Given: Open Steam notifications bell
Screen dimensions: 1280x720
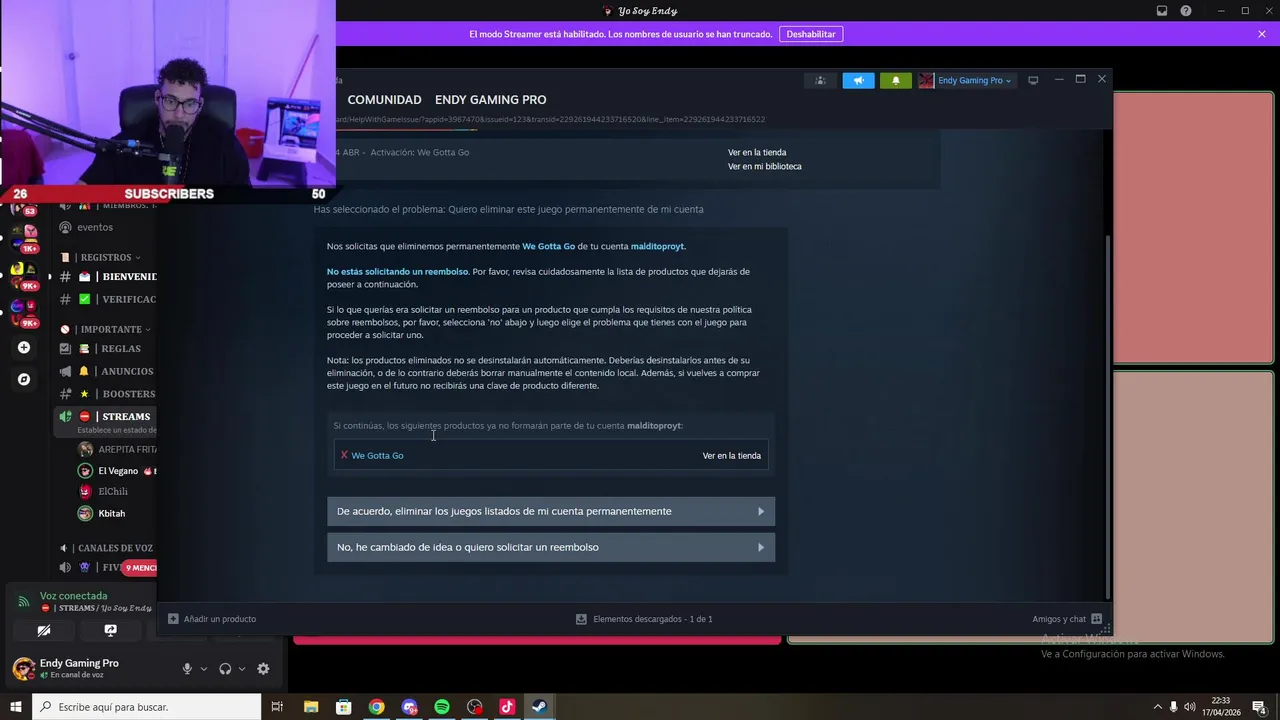Looking at the screenshot, I should [x=895, y=80].
